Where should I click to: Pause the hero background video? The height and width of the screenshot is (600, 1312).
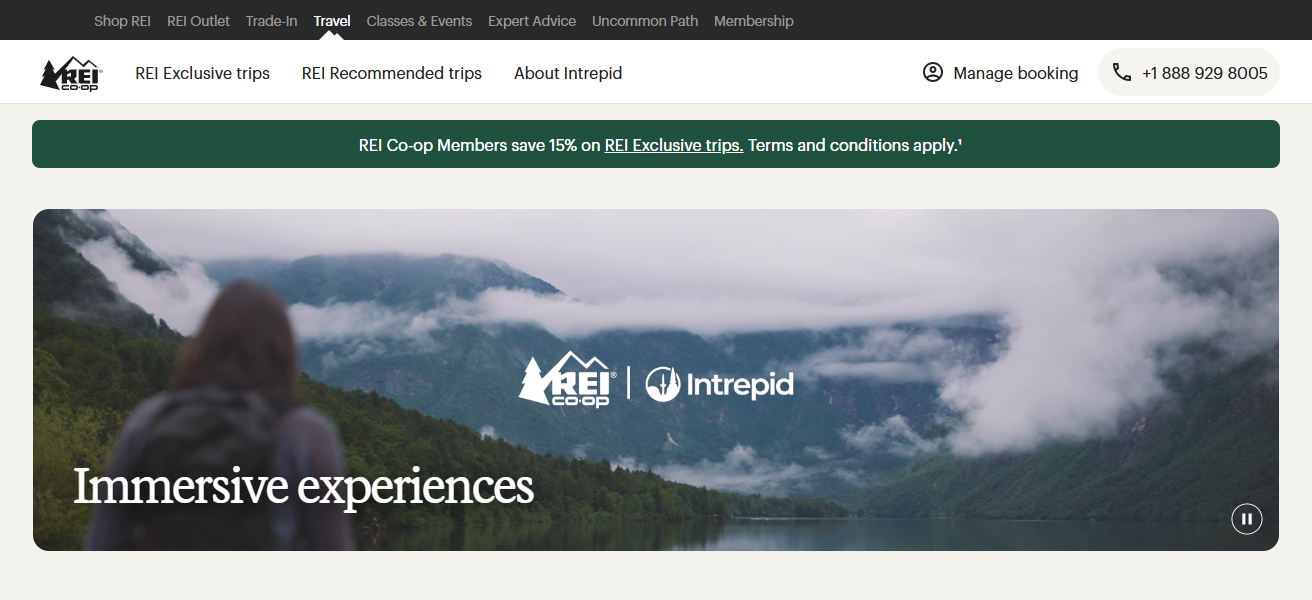[x=1247, y=518]
